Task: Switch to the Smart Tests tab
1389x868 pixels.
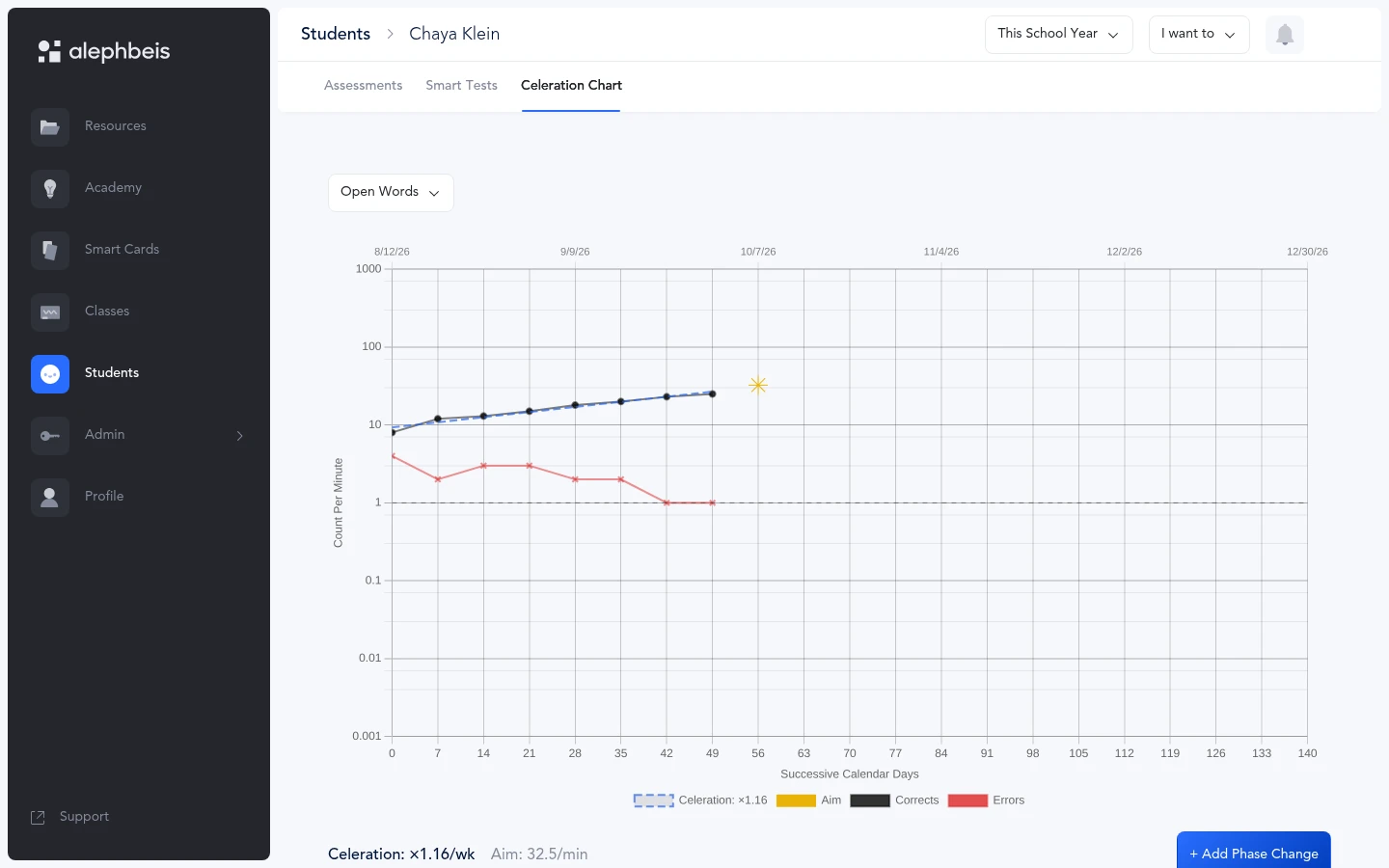Action: click(x=462, y=86)
